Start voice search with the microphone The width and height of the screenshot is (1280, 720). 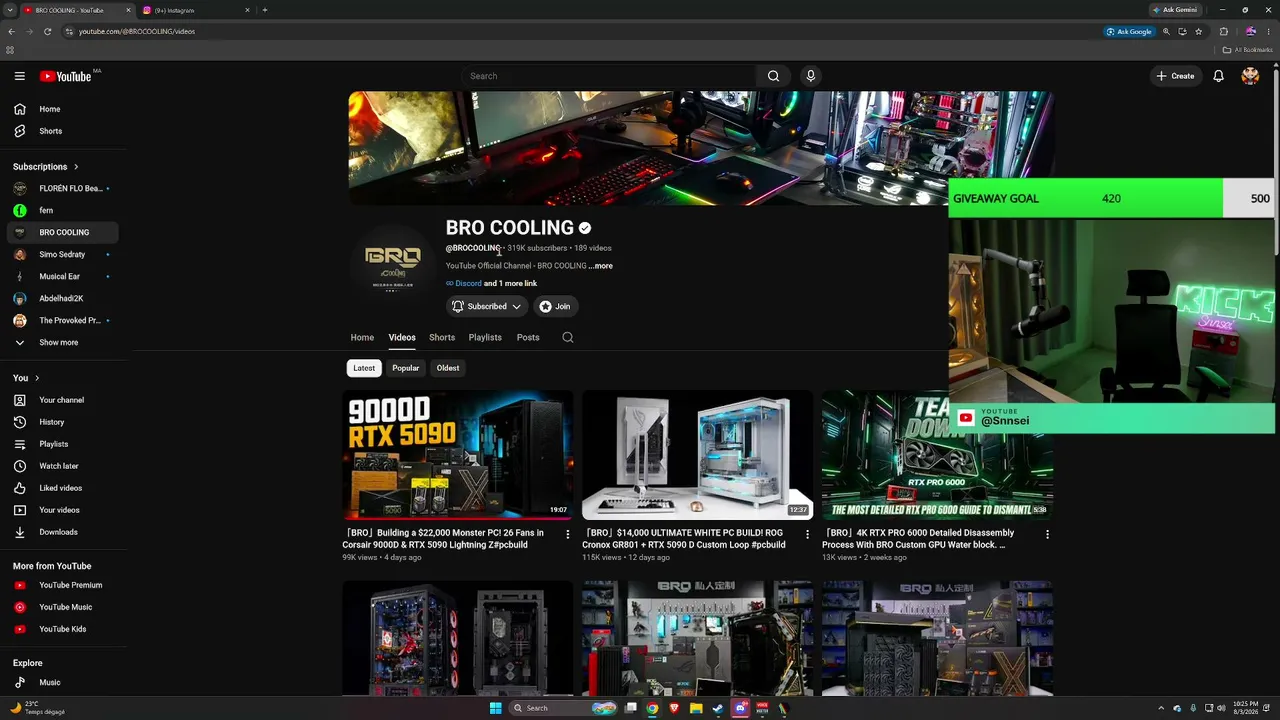(811, 76)
